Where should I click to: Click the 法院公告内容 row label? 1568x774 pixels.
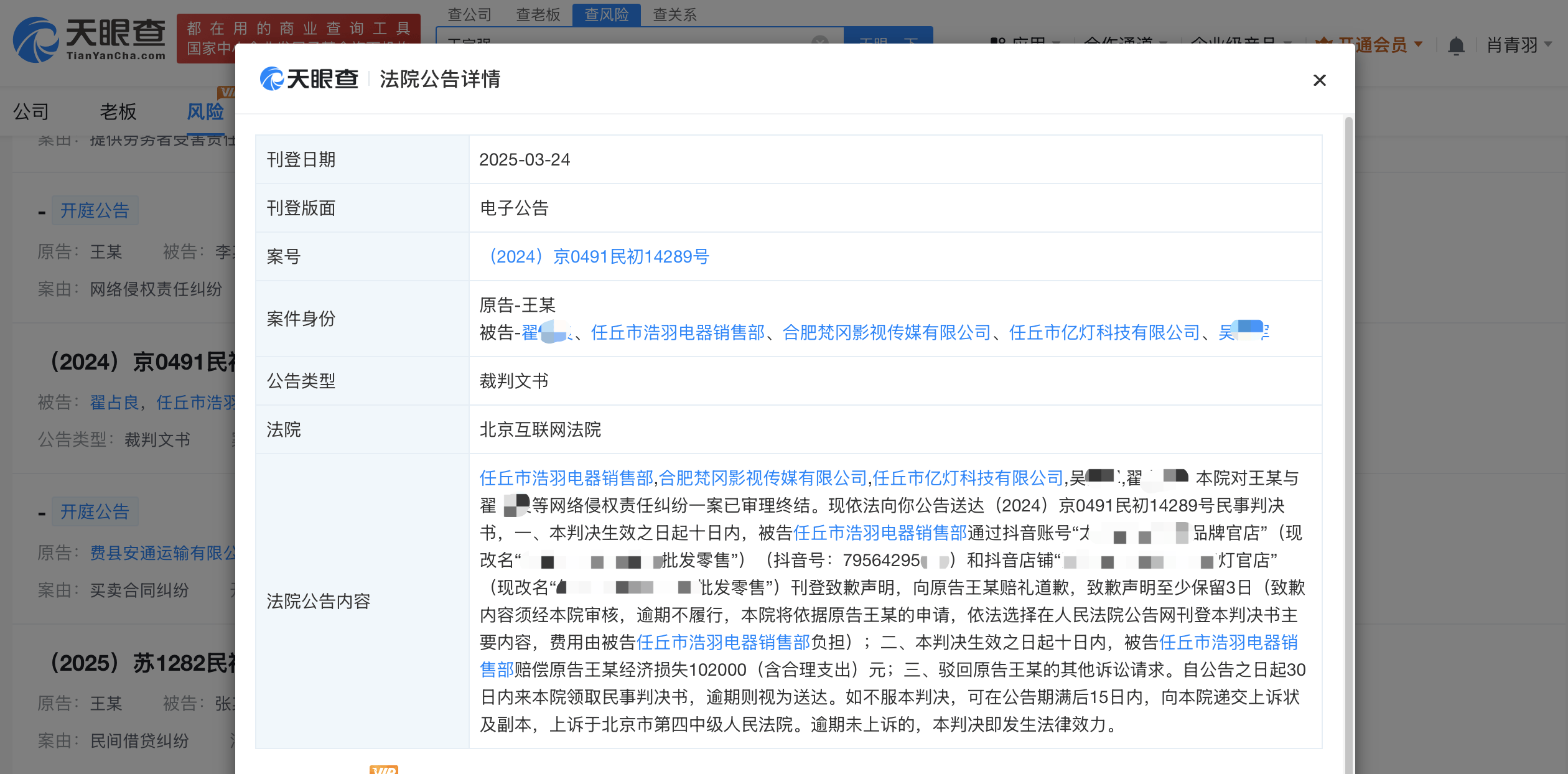pyautogui.click(x=319, y=601)
